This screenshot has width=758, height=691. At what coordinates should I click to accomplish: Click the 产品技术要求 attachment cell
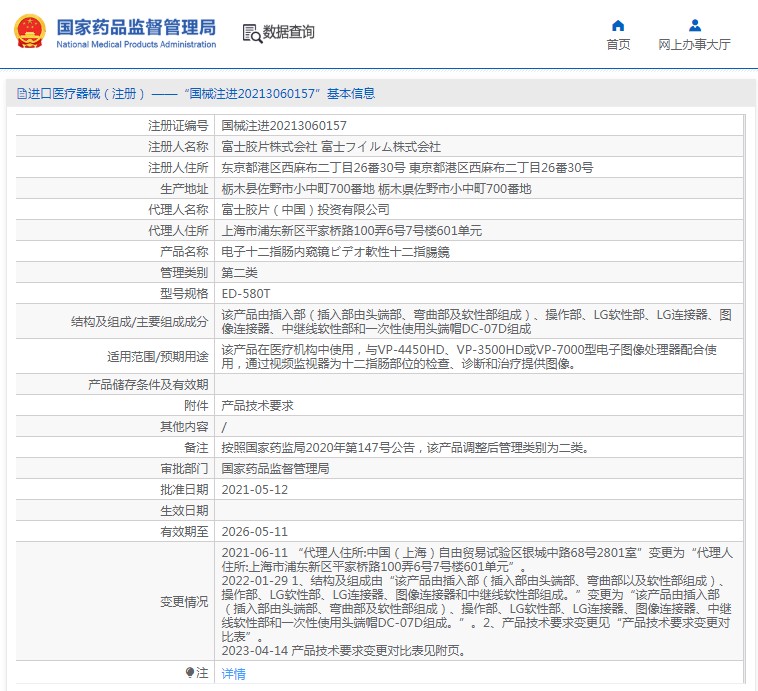click(x=256, y=406)
